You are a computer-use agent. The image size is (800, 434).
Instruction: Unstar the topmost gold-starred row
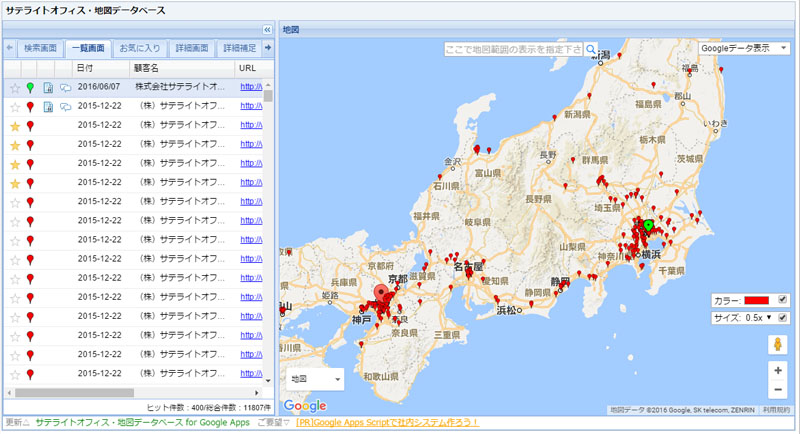(x=15, y=126)
